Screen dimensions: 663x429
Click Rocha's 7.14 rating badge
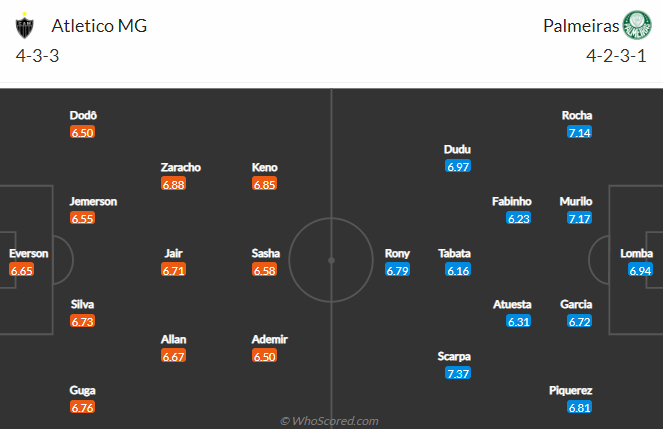579,132
